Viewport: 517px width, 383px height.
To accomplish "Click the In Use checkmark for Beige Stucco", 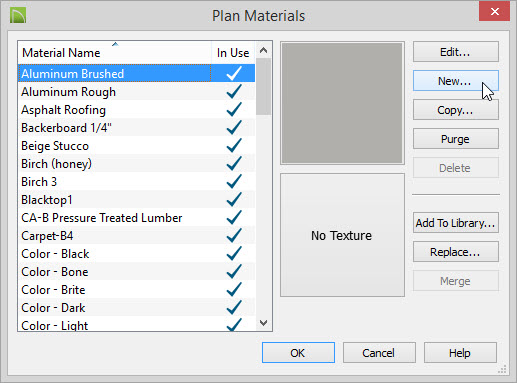I will tap(234, 145).
